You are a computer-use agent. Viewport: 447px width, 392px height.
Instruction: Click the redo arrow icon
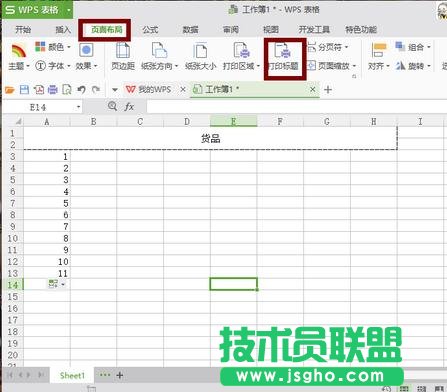[x=96, y=90]
